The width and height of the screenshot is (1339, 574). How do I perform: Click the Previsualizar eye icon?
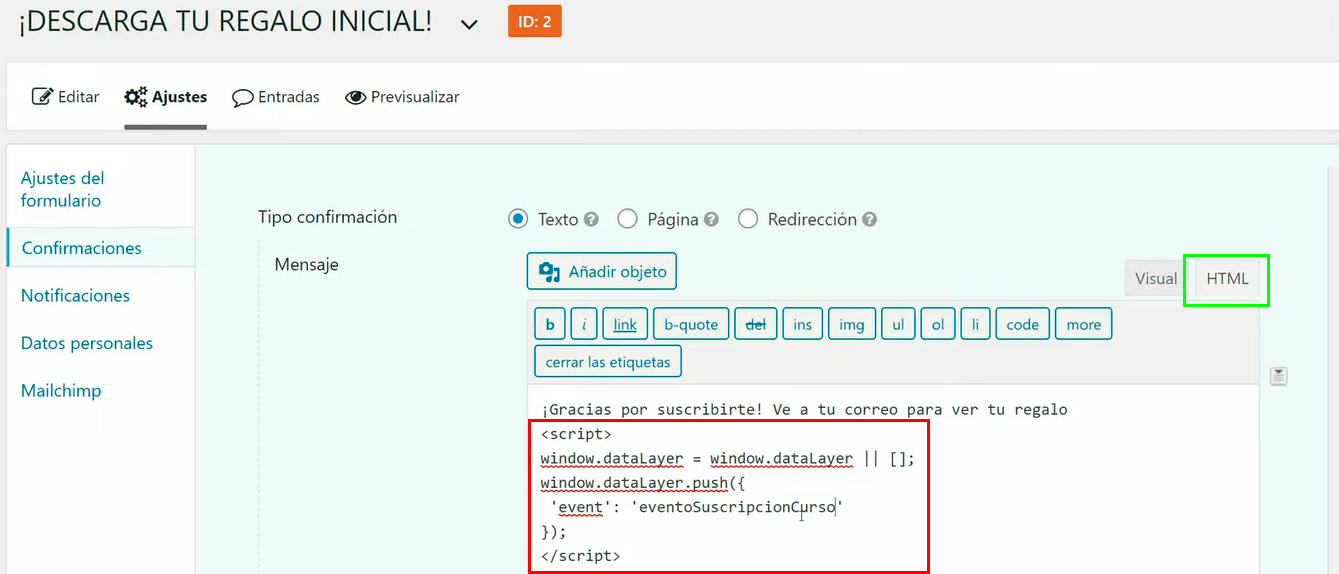pos(355,98)
